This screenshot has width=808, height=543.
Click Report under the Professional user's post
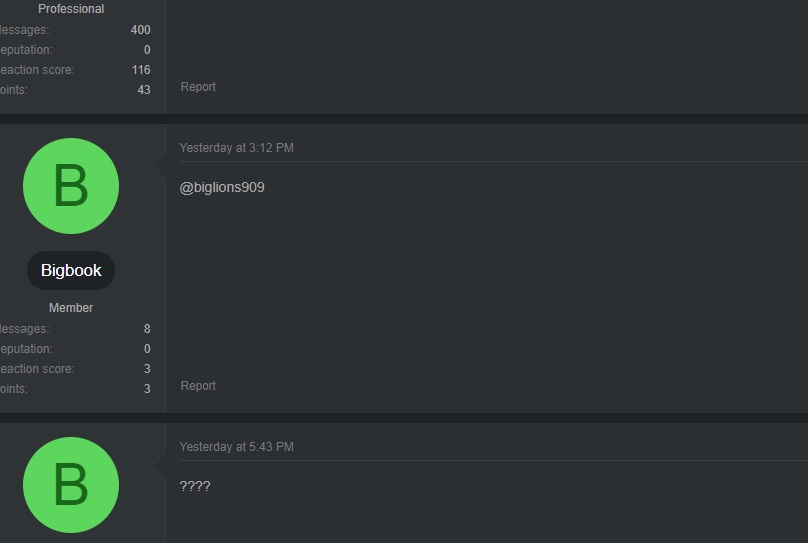pyautogui.click(x=198, y=87)
